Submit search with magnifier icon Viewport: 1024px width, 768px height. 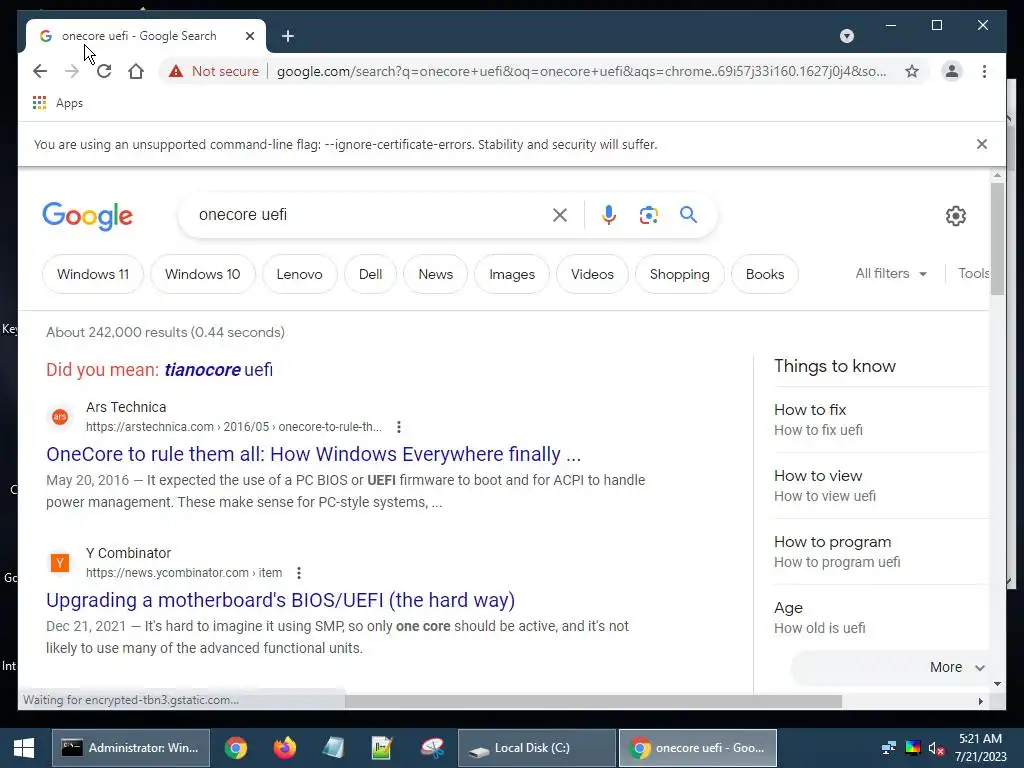[x=688, y=215]
